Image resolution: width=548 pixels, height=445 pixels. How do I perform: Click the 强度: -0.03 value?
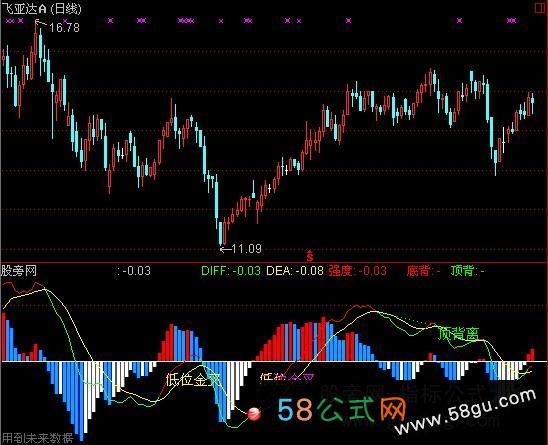tap(357, 271)
